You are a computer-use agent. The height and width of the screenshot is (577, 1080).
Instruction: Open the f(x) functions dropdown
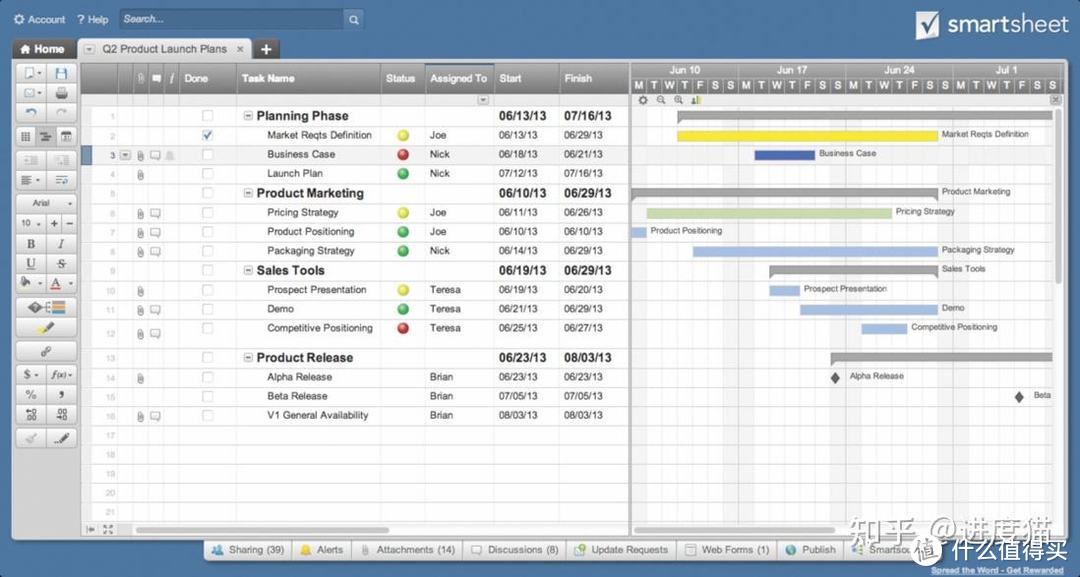(x=61, y=375)
